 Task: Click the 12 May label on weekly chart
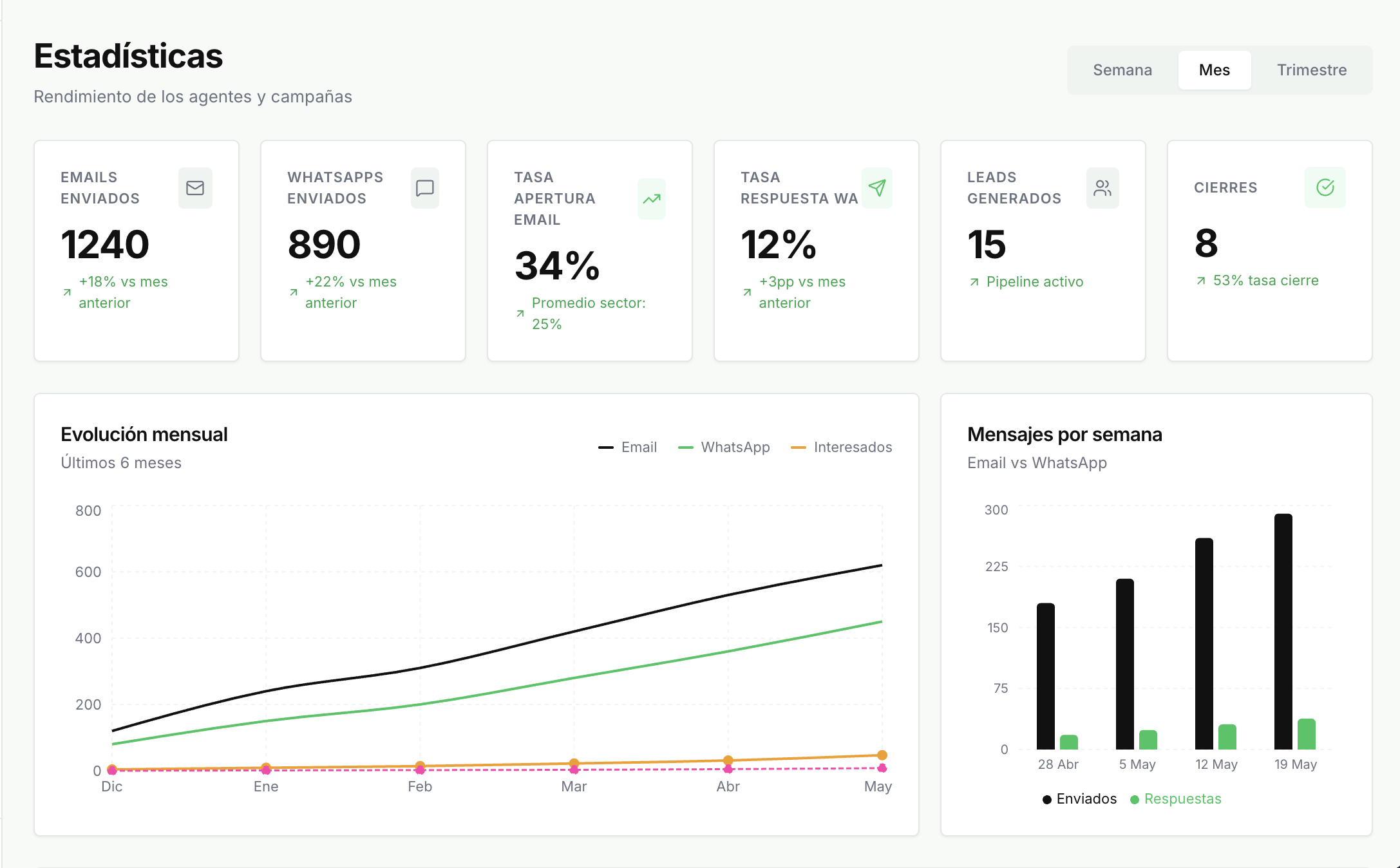click(1216, 764)
